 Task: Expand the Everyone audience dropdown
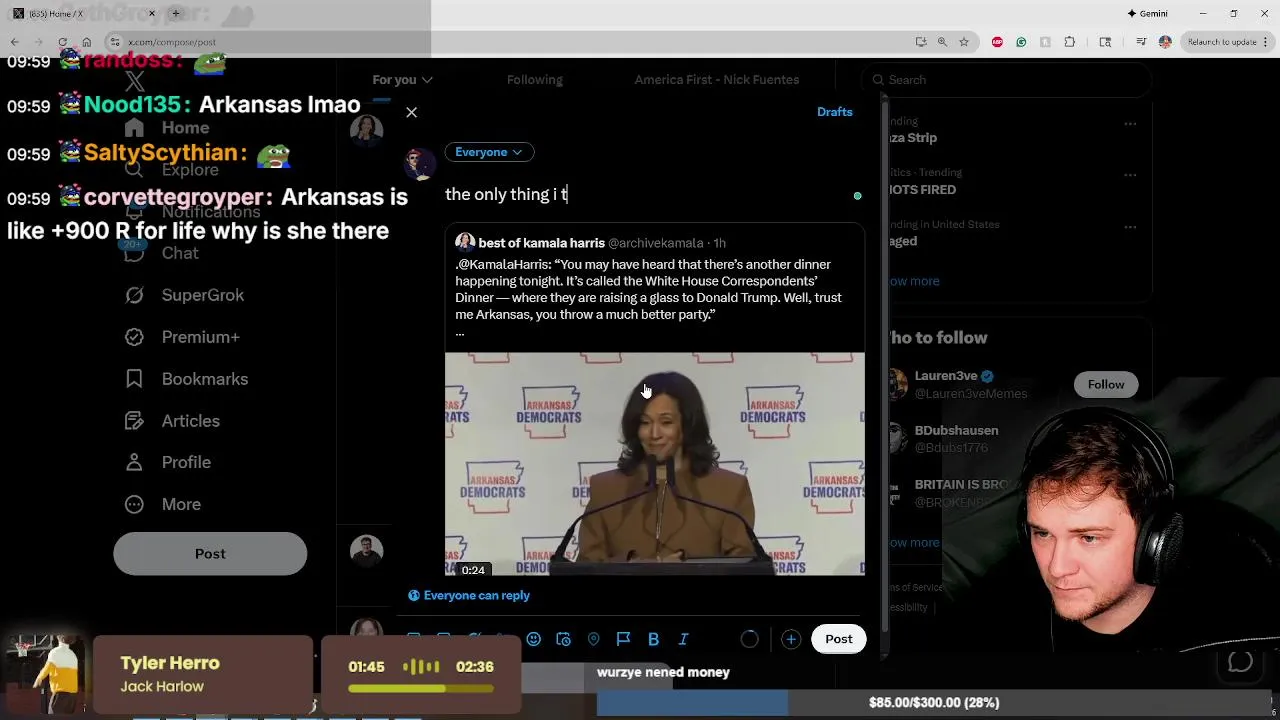click(488, 152)
